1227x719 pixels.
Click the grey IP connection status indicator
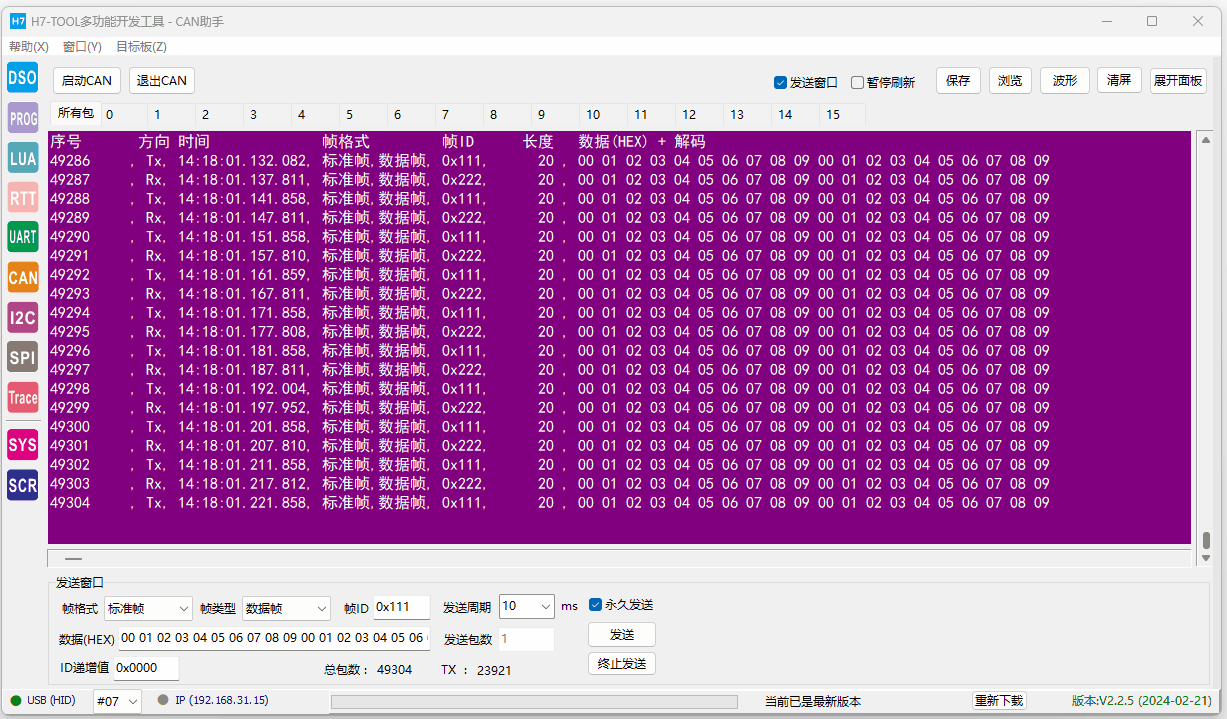[x=163, y=700]
